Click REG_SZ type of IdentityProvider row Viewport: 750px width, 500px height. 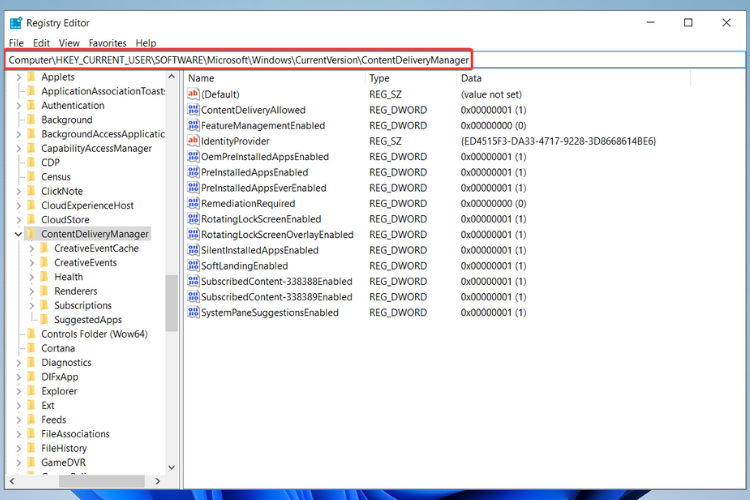(x=385, y=141)
